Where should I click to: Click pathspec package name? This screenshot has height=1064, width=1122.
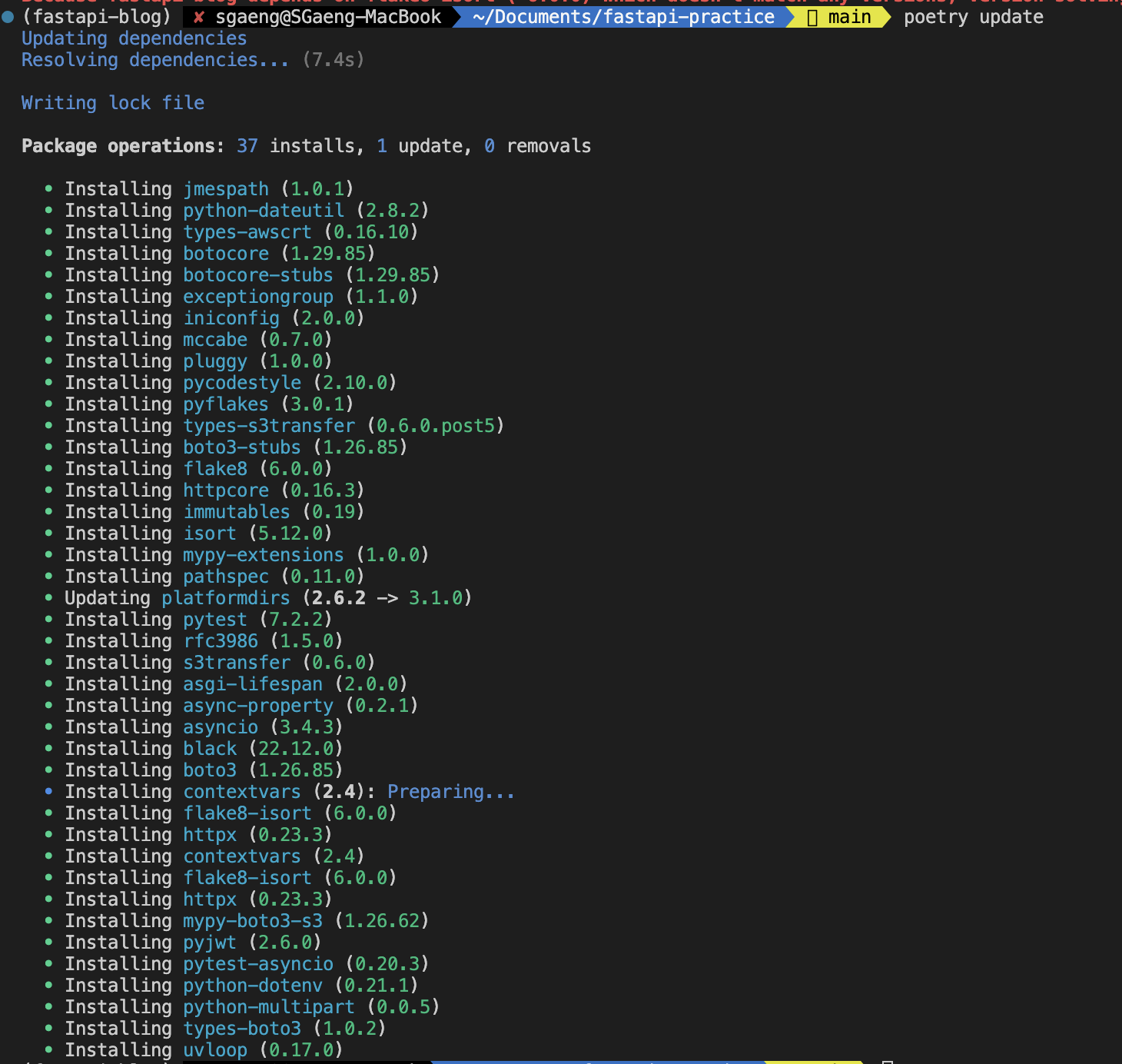(226, 577)
